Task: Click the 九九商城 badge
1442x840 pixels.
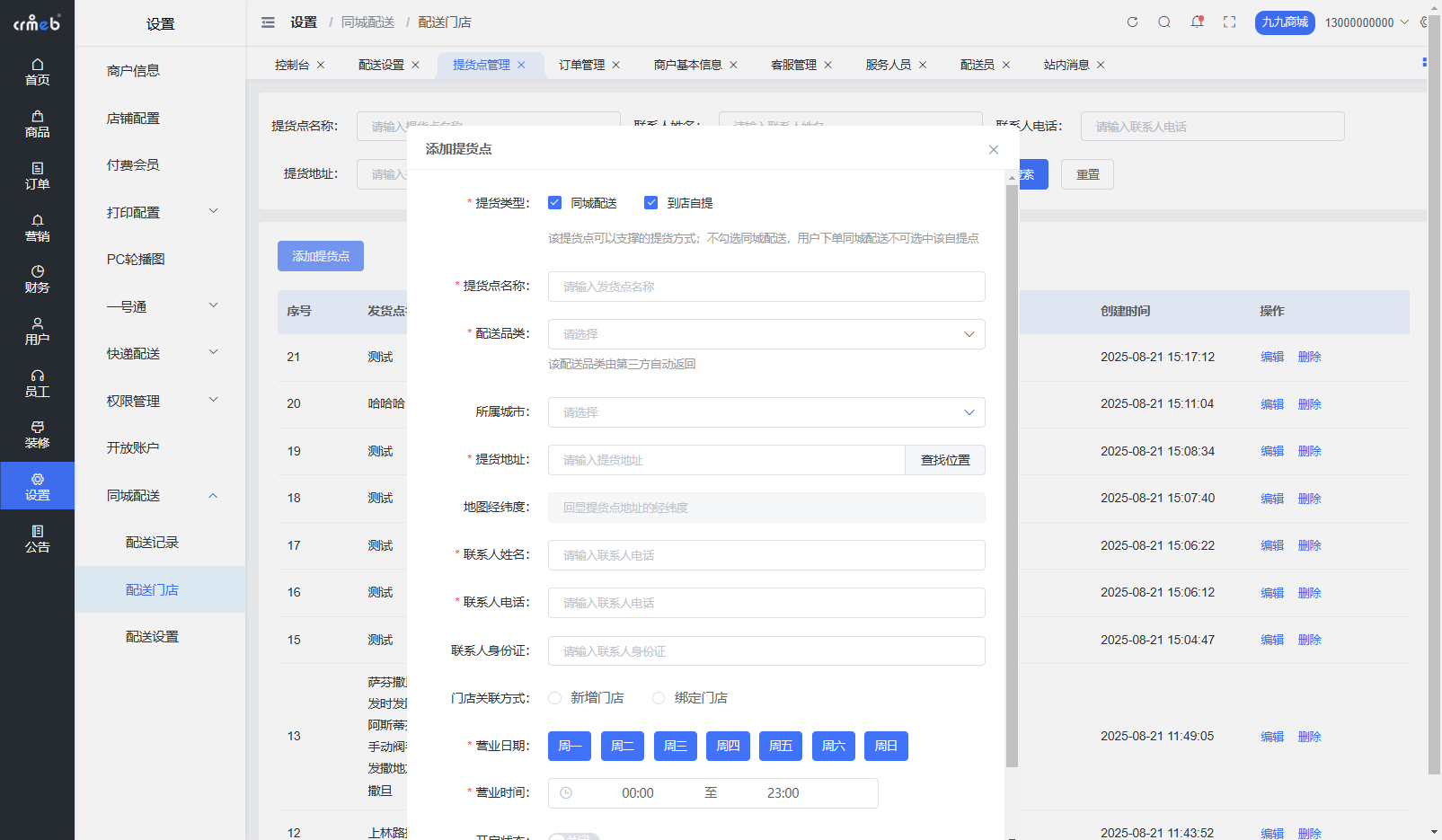Action: point(1285,22)
